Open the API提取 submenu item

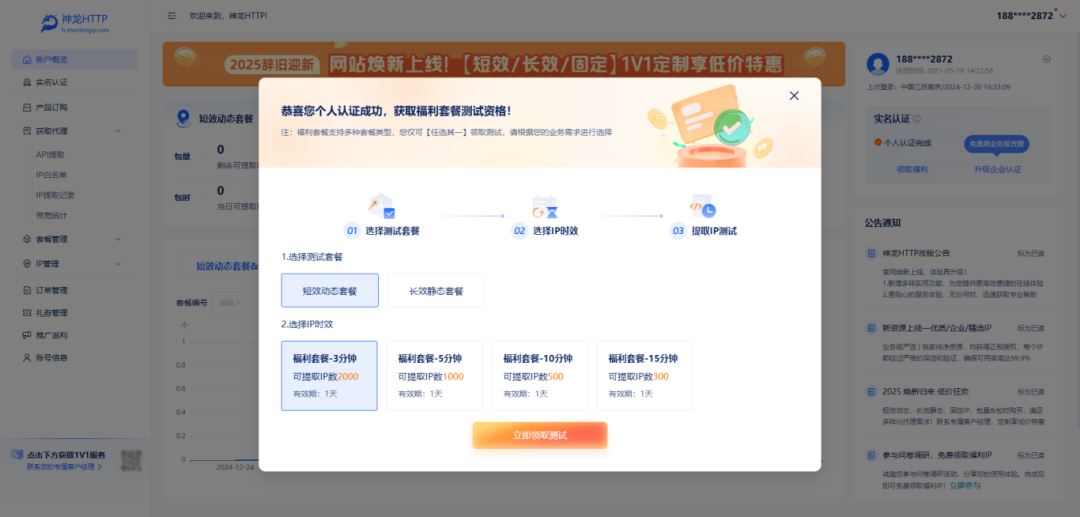pos(50,155)
